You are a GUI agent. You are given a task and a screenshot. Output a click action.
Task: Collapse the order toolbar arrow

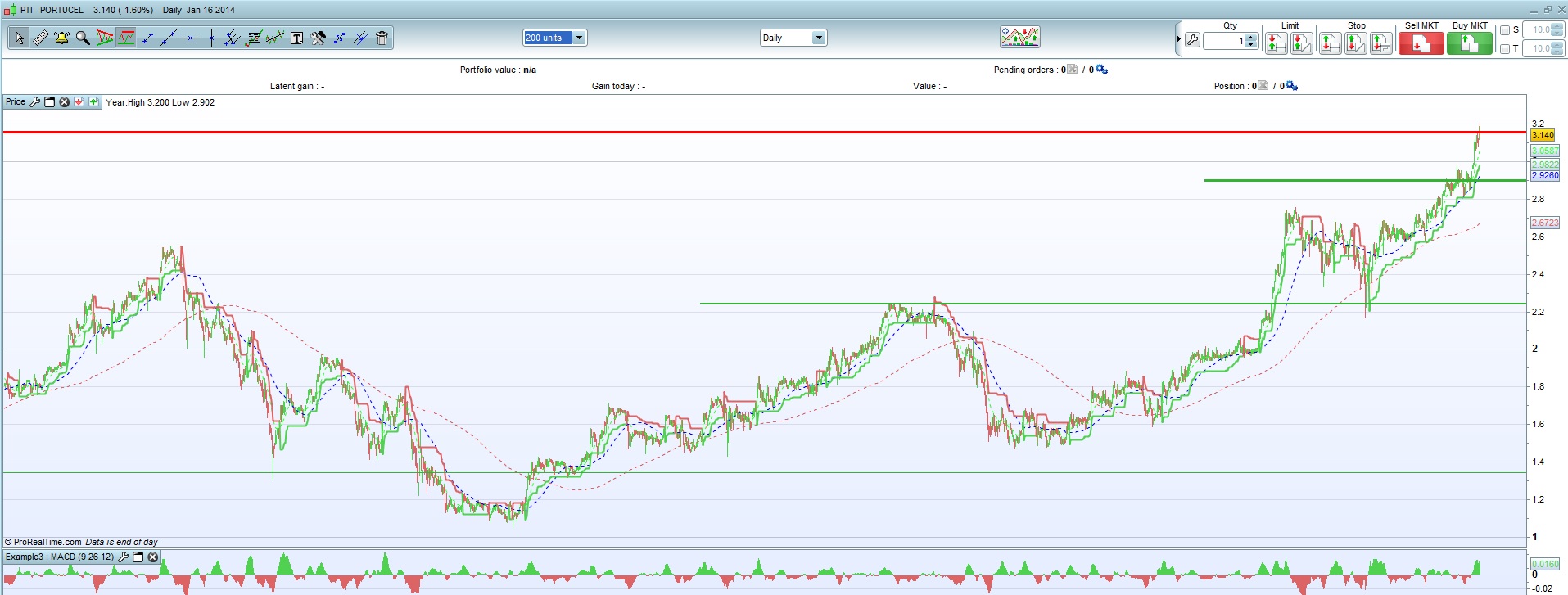1178,39
